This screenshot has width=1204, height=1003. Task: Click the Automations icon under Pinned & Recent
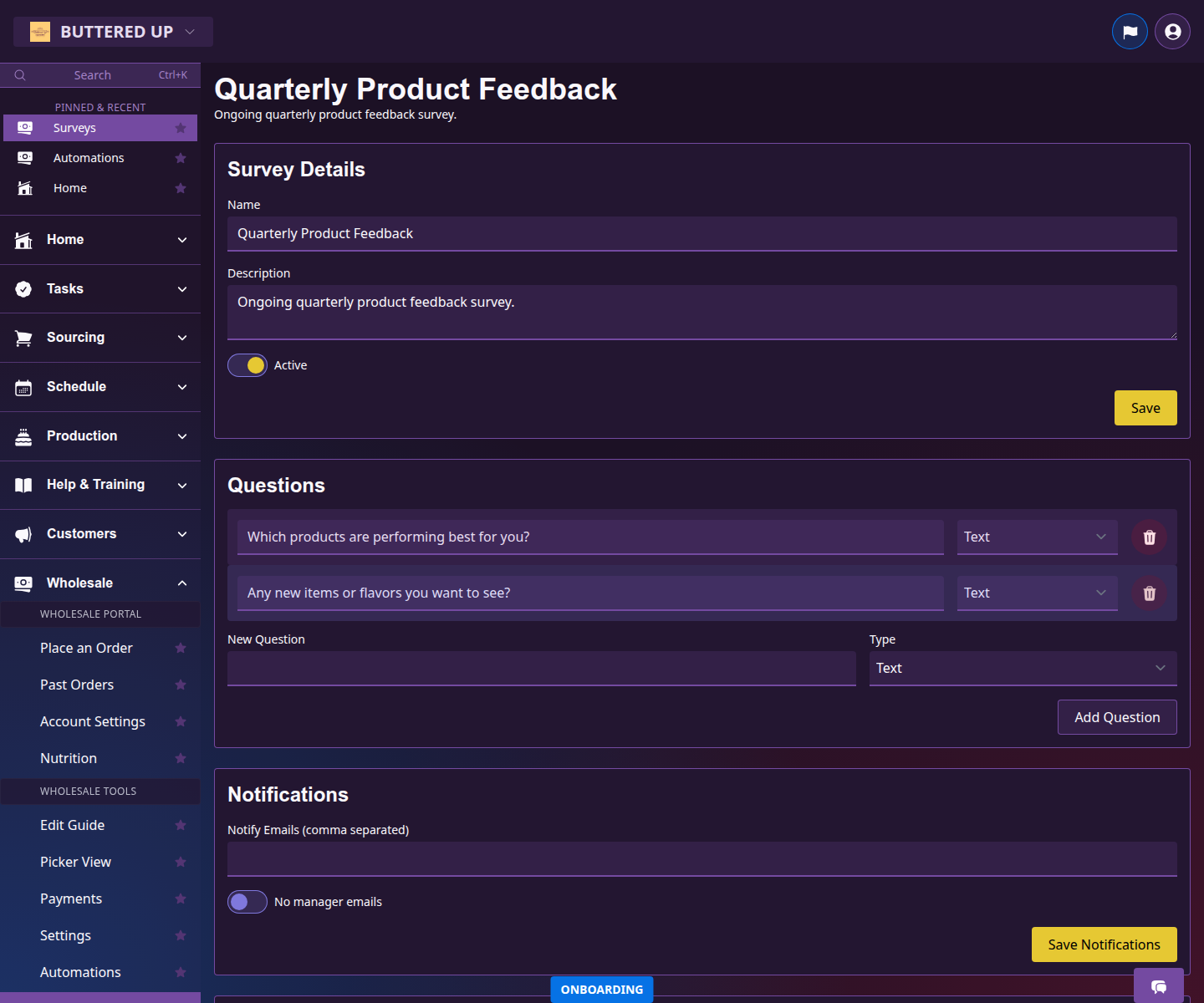[x=24, y=157]
